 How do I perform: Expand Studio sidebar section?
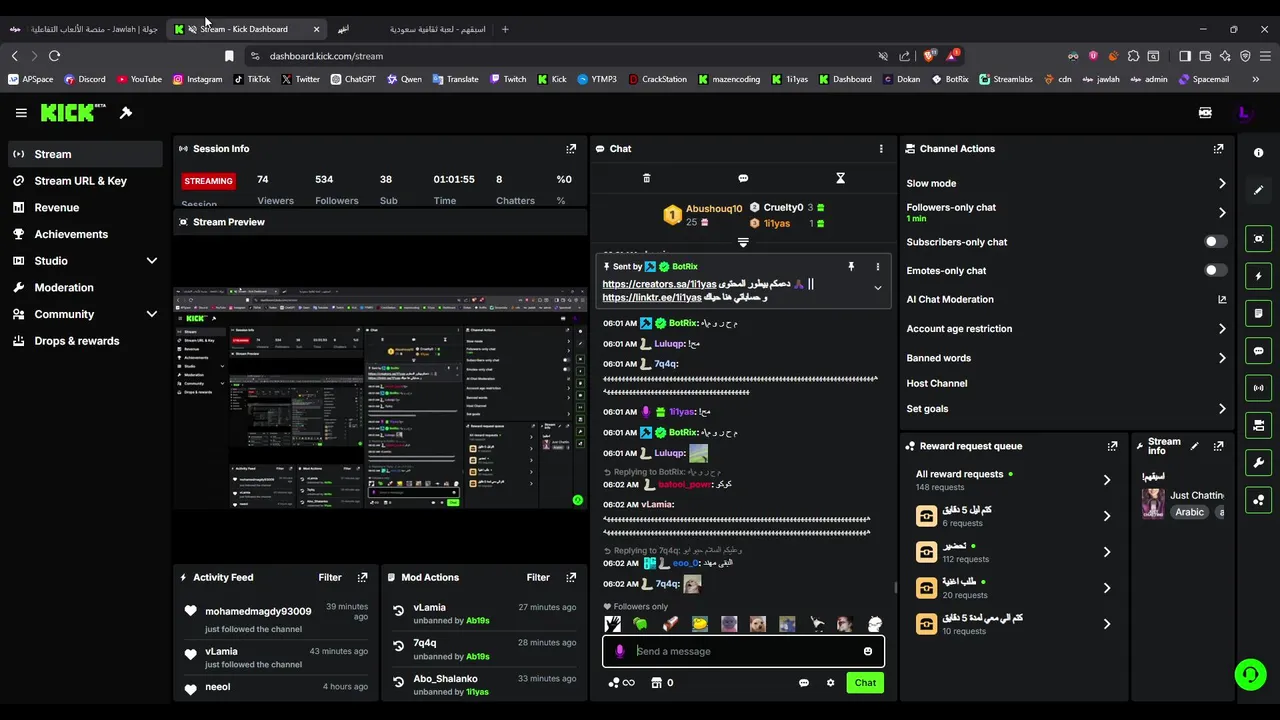(x=152, y=261)
